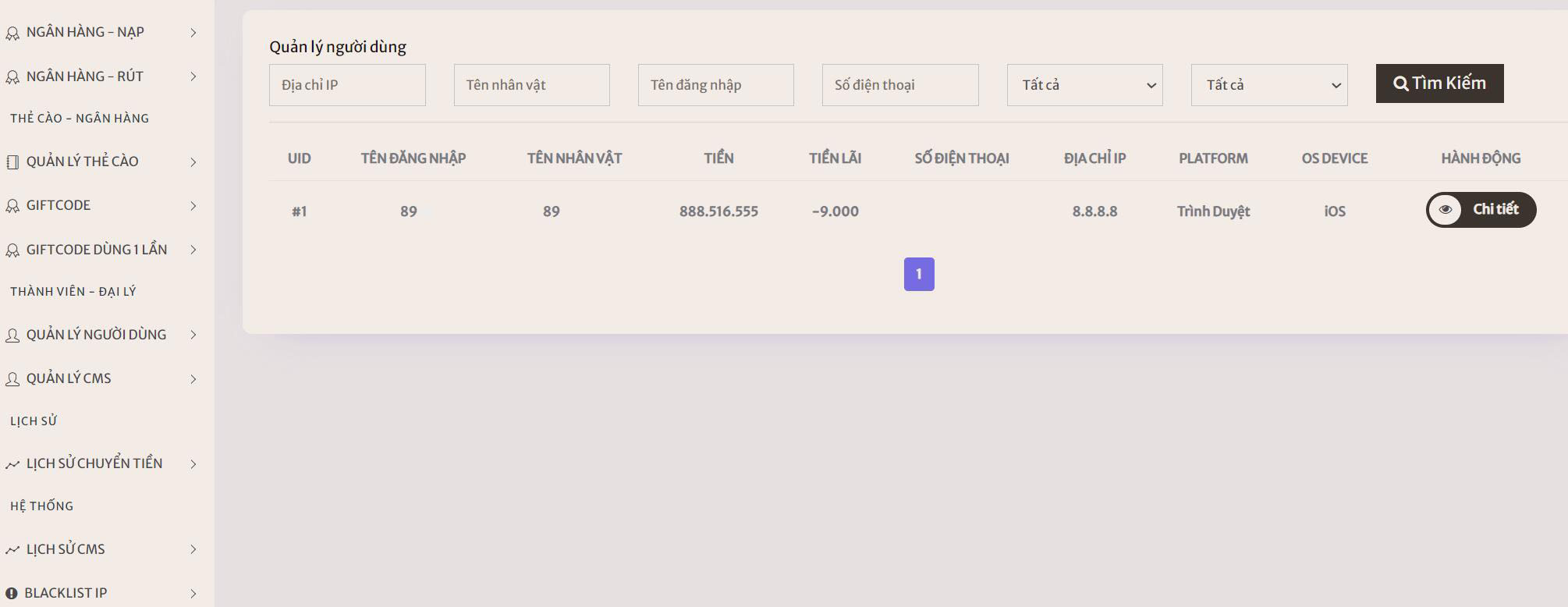This screenshot has height=607, width=1568.
Task: Open the first Tất cả dropdown
Action: 1084,85
